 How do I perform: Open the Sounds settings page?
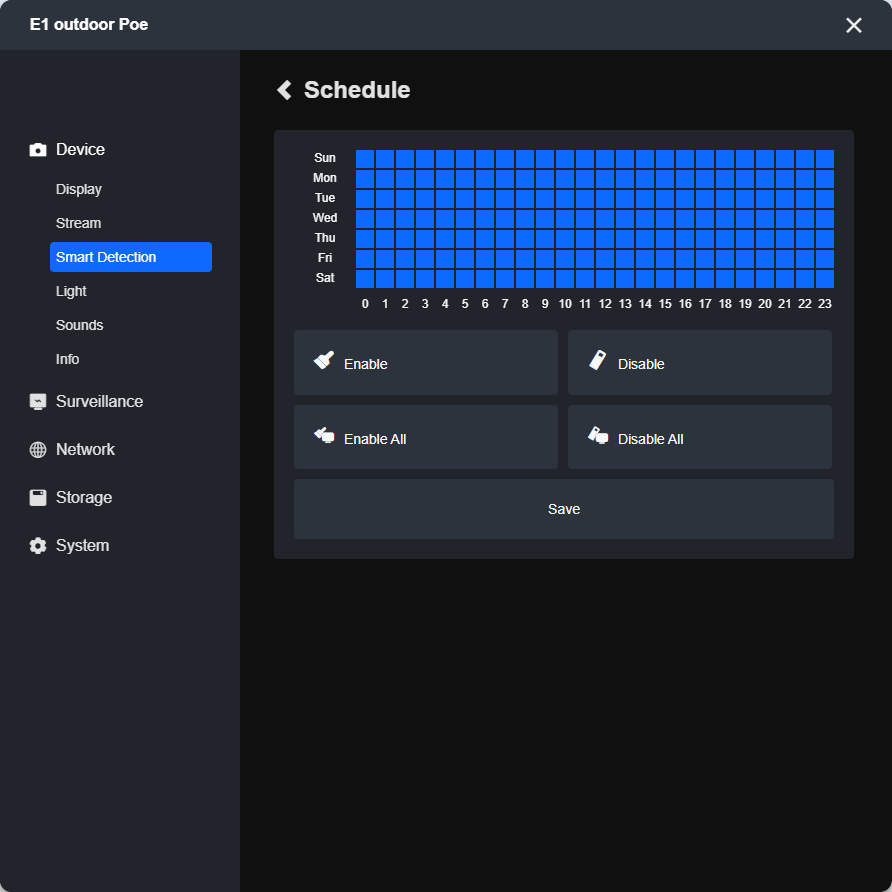(x=80, y=325)
